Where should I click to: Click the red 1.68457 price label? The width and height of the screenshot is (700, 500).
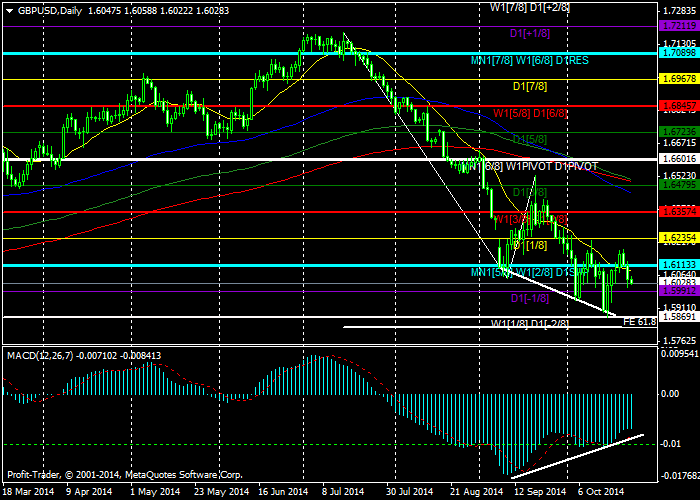click(679, 106)
